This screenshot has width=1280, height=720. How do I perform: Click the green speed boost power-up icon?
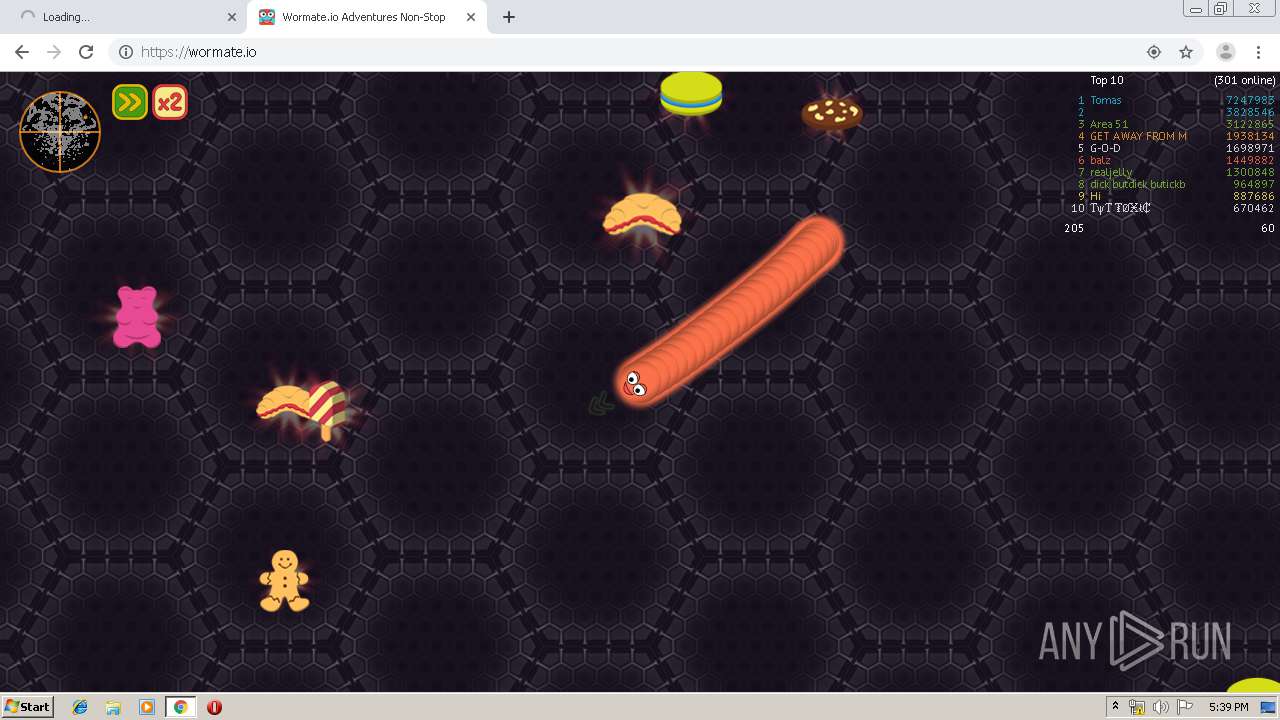coord(130,102)
